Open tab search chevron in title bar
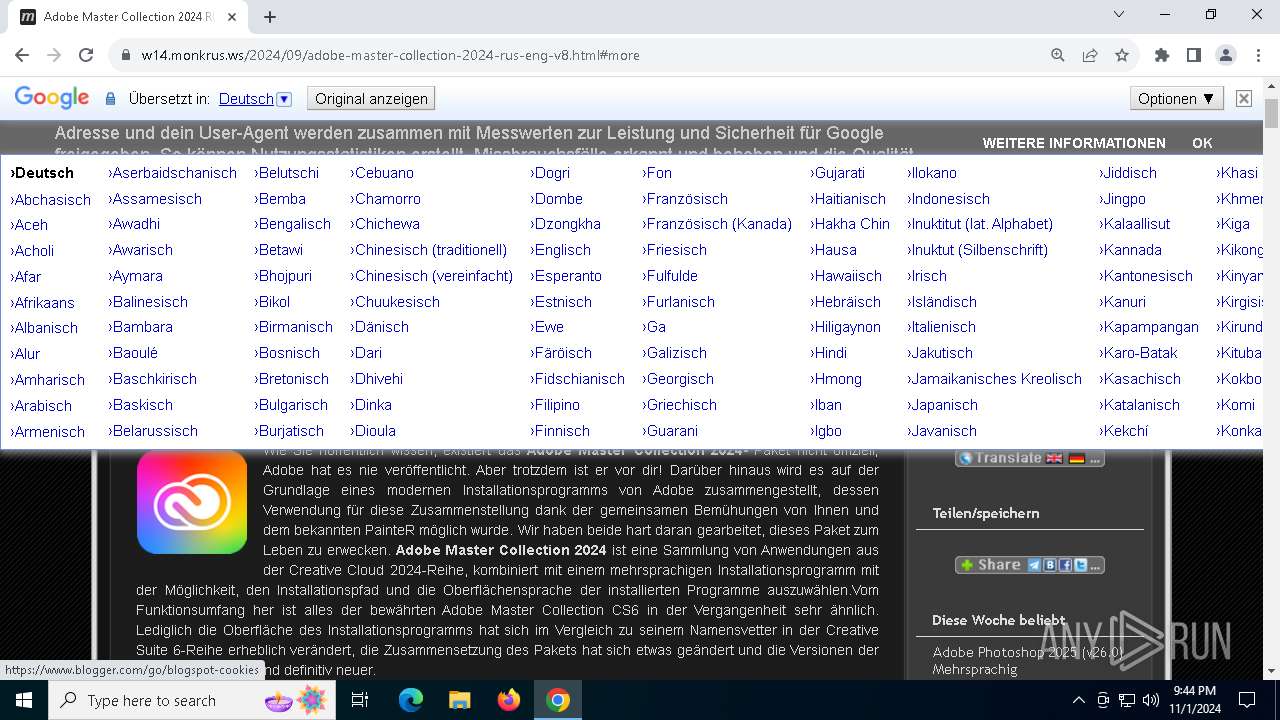The width and height of the screenshot is (1280, 720). [1120, 15]
